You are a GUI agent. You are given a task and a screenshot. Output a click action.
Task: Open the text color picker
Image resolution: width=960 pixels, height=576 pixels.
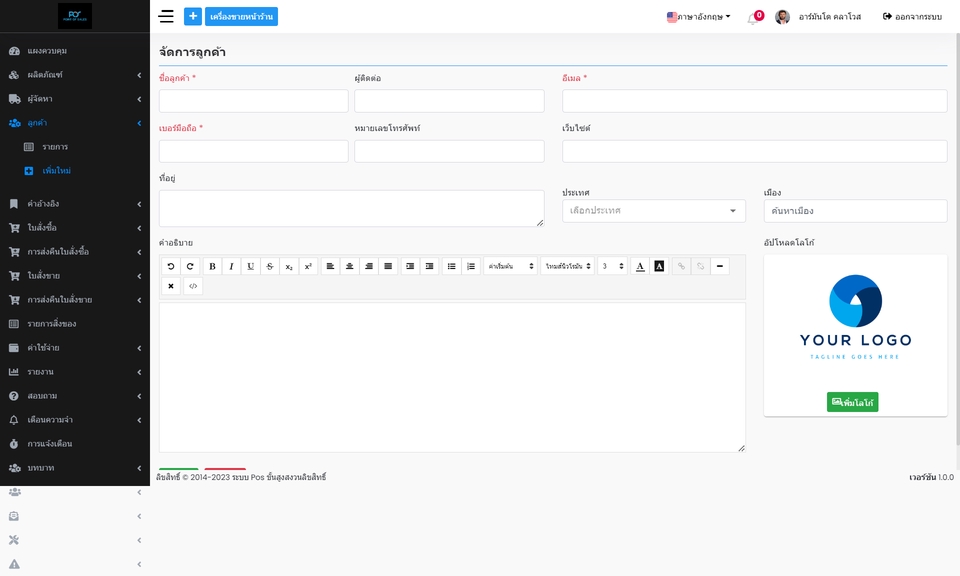tap(640, 266)
